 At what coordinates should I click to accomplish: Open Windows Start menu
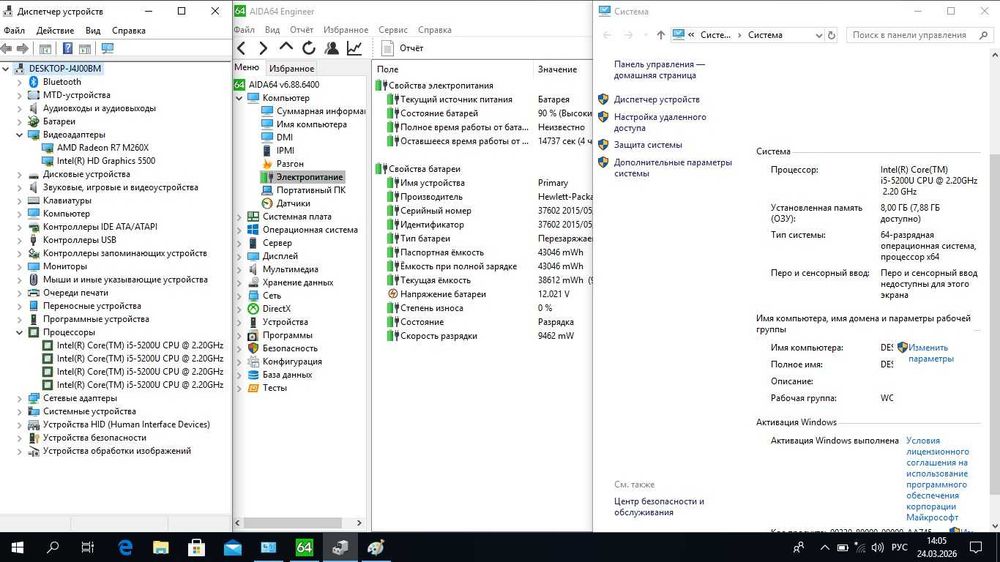pos(17,547)
